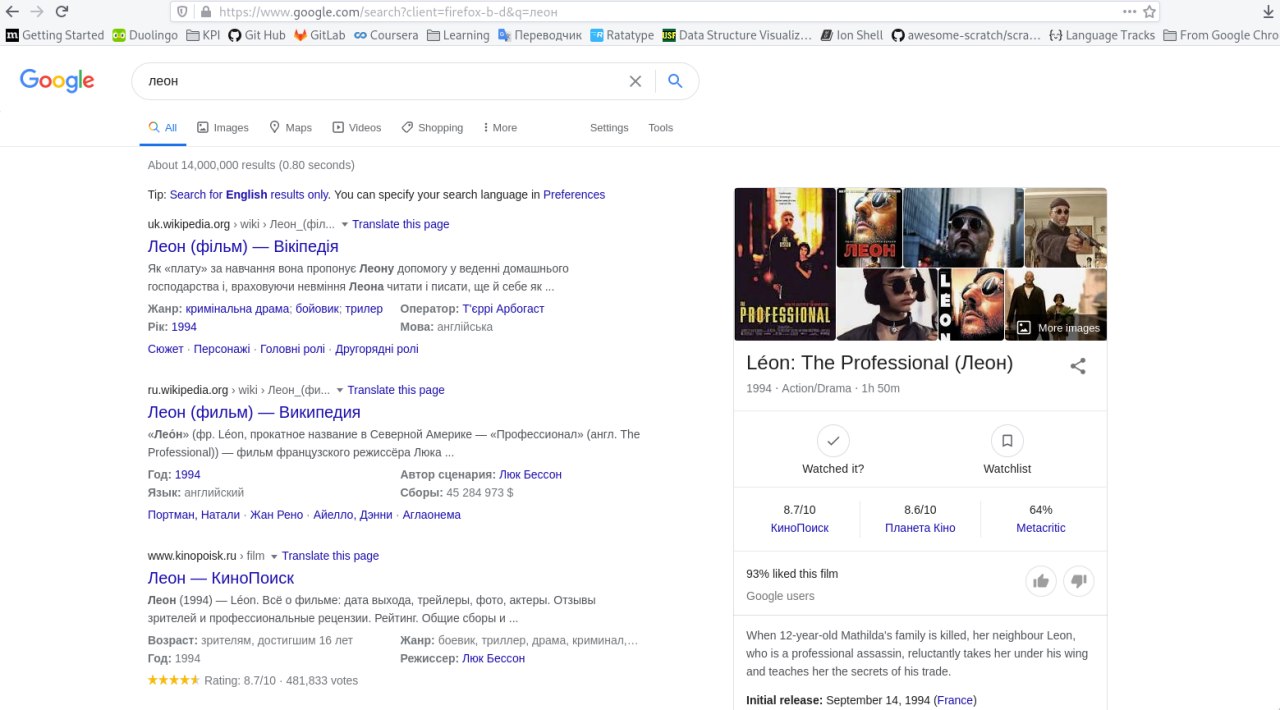Open Ion Shell bookmark
The height and width of the screenshot is (710, 1280).
coord(852,35)
